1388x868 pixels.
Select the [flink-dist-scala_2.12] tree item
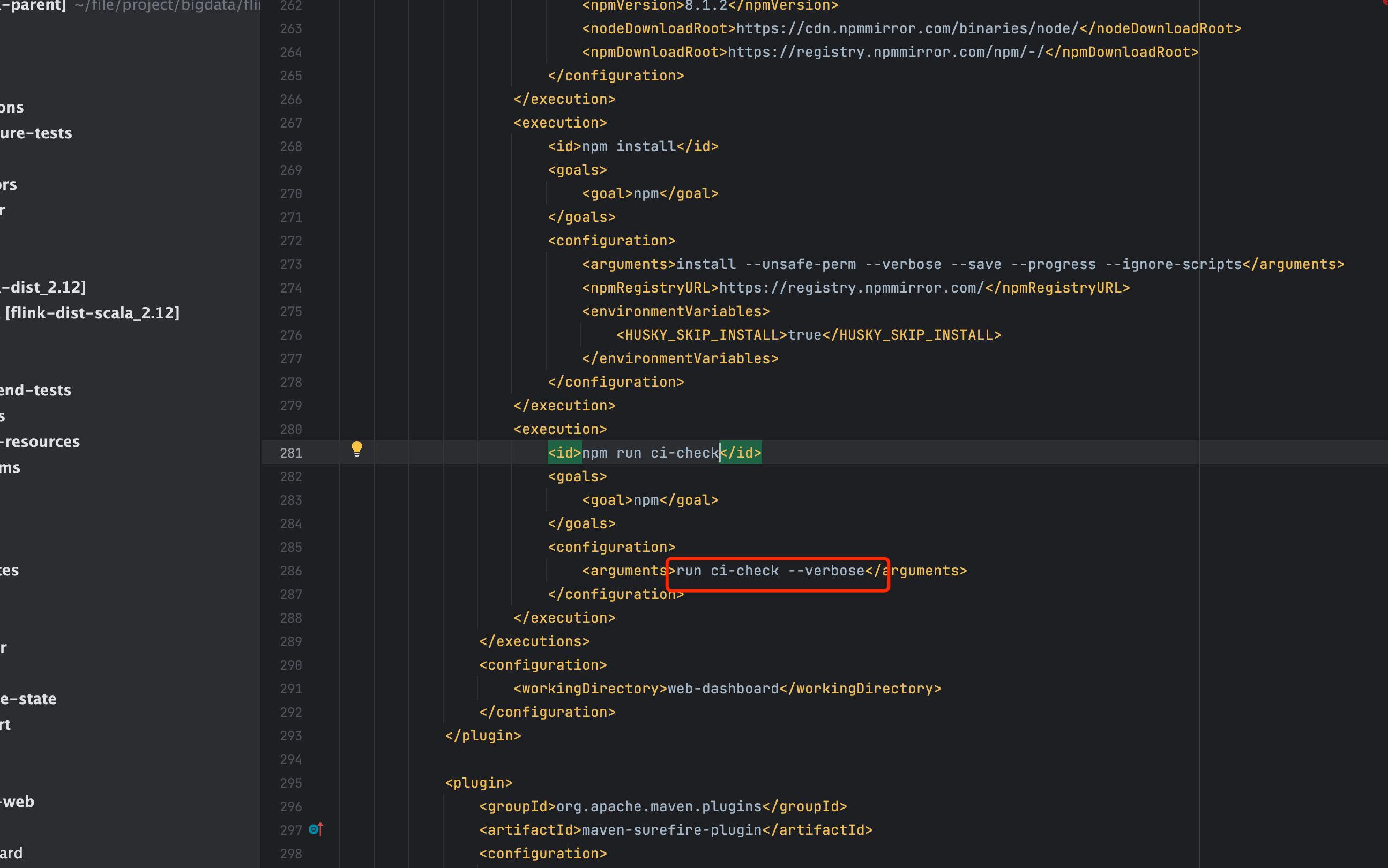92,313
